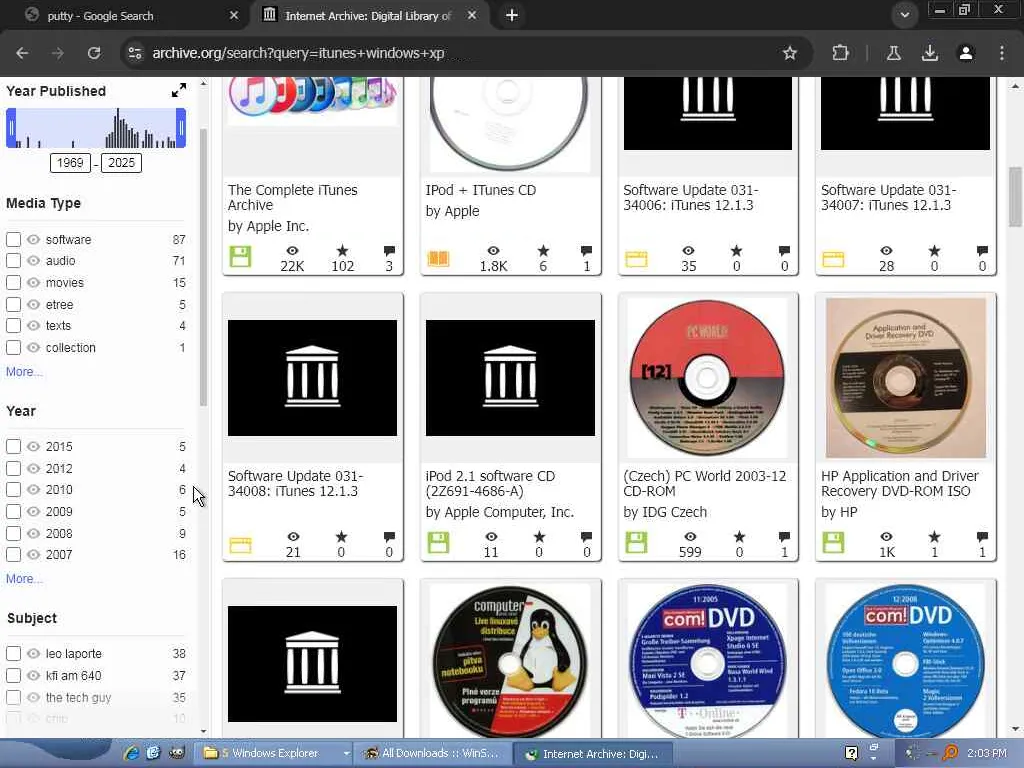Check the 2015 year filter

[x=13, y=447]
